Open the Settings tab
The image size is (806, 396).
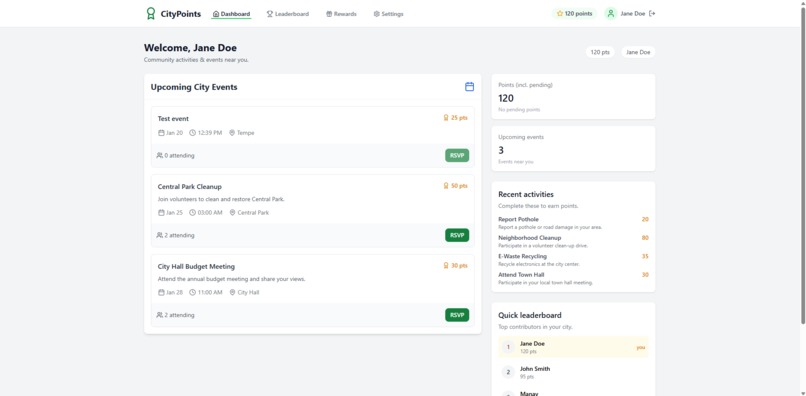pyautogui.click(x=389, y=14)
